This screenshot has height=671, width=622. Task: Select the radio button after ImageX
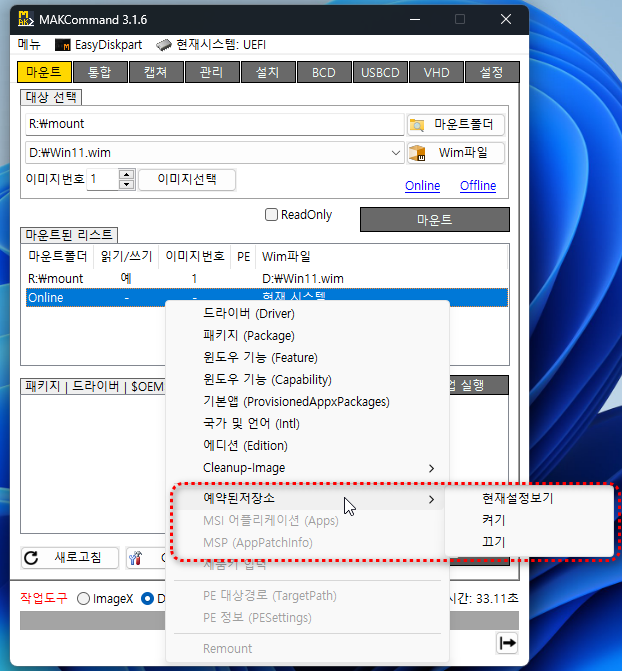click(x=147, y=599)
